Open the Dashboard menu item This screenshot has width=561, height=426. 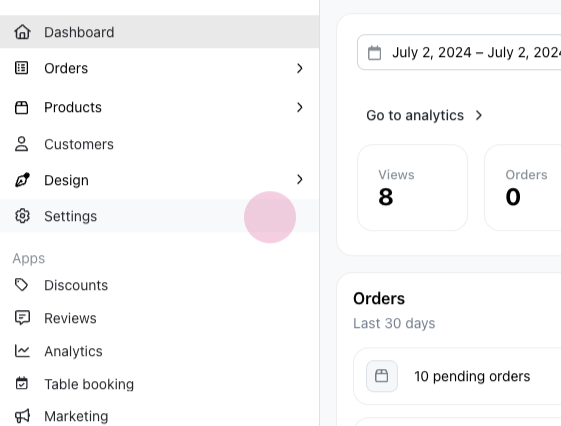160,32
